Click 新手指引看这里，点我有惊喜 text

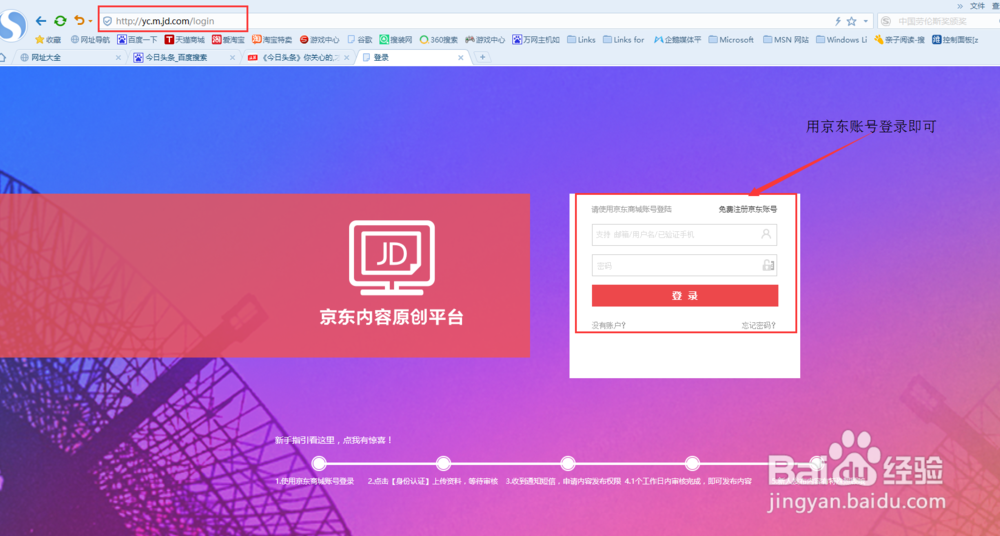pyautogui.click(x=334, y=440)
